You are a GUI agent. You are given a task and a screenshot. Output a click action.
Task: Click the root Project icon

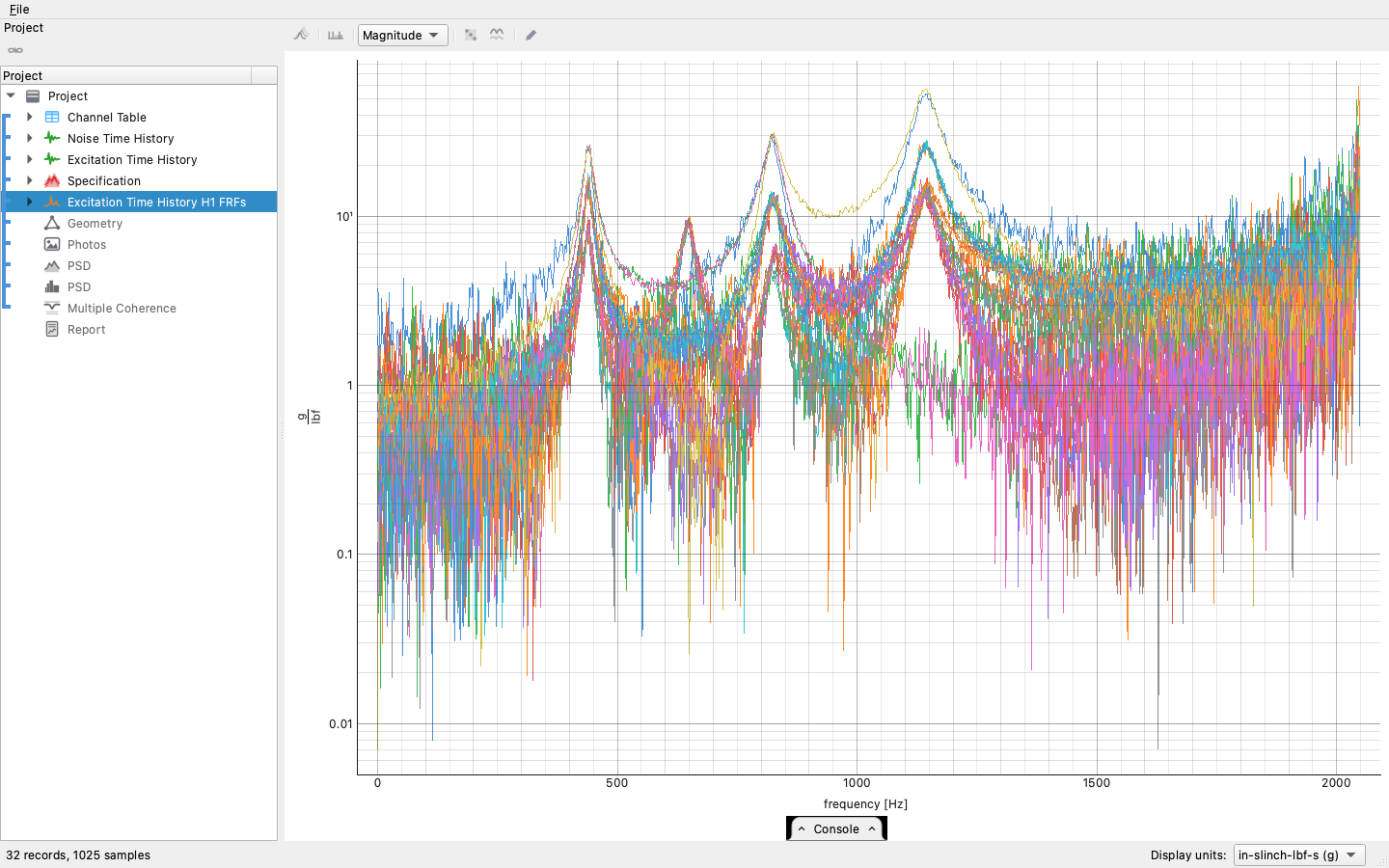point(33,95)
